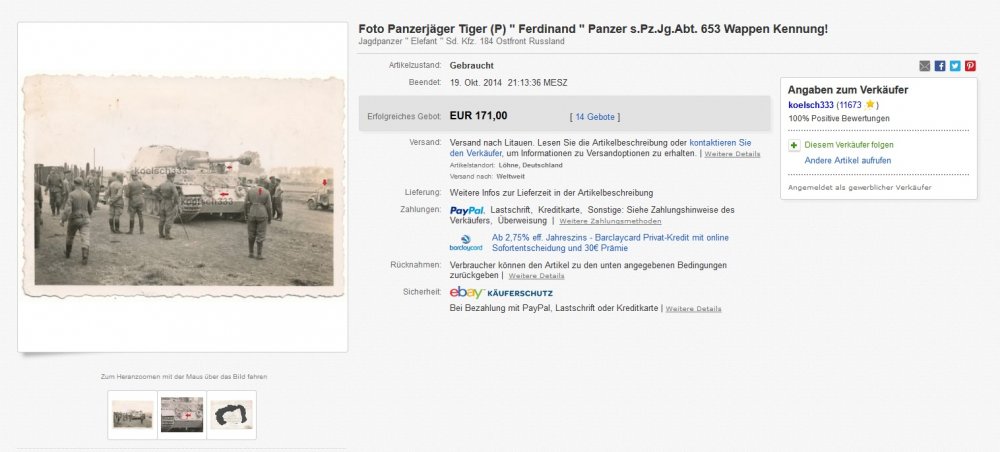This screenshot has height=452, width=1000.
Task: Expand "Weitere Zahlungsmethoden" link
Action: click(610, 220)
